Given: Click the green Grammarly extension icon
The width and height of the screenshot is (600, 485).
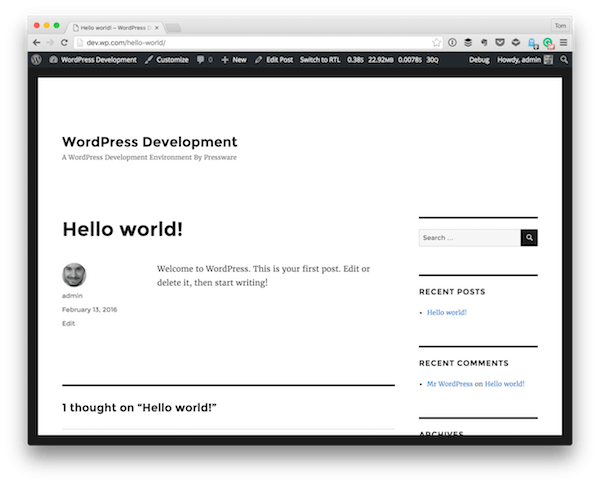Looking at the screenshot, I should [x=549, y=43].
